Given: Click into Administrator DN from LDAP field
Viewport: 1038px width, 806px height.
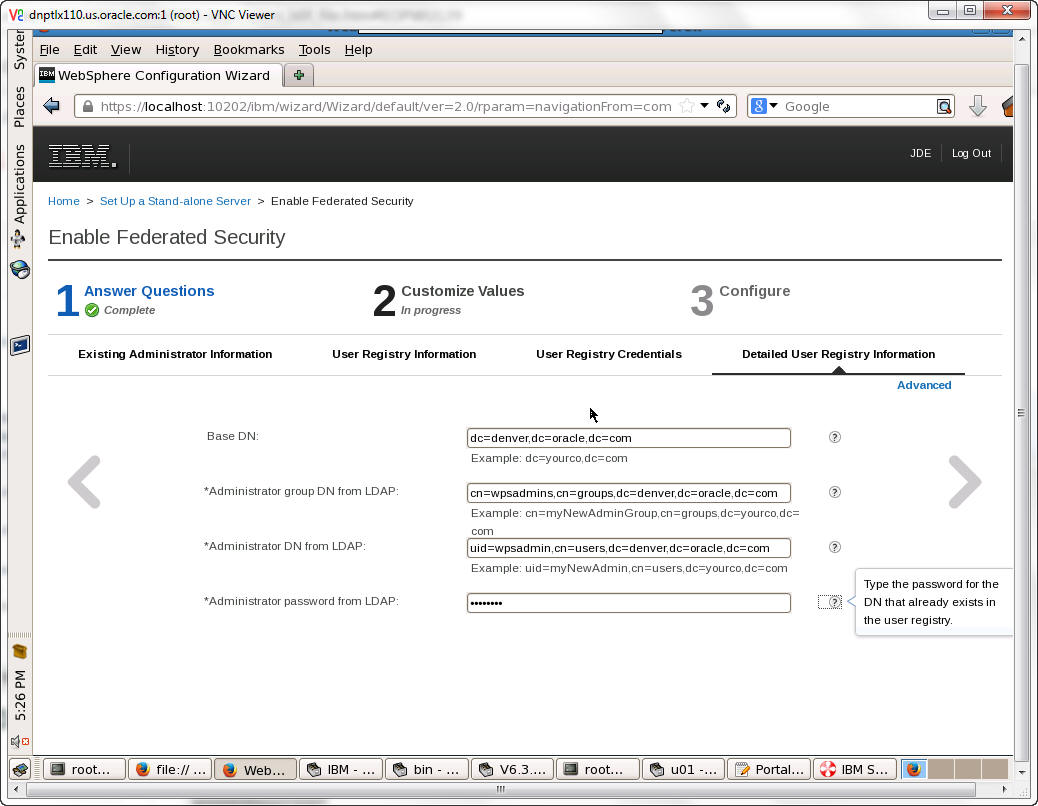Looking at the screenshot, I should tap(628, 547).
